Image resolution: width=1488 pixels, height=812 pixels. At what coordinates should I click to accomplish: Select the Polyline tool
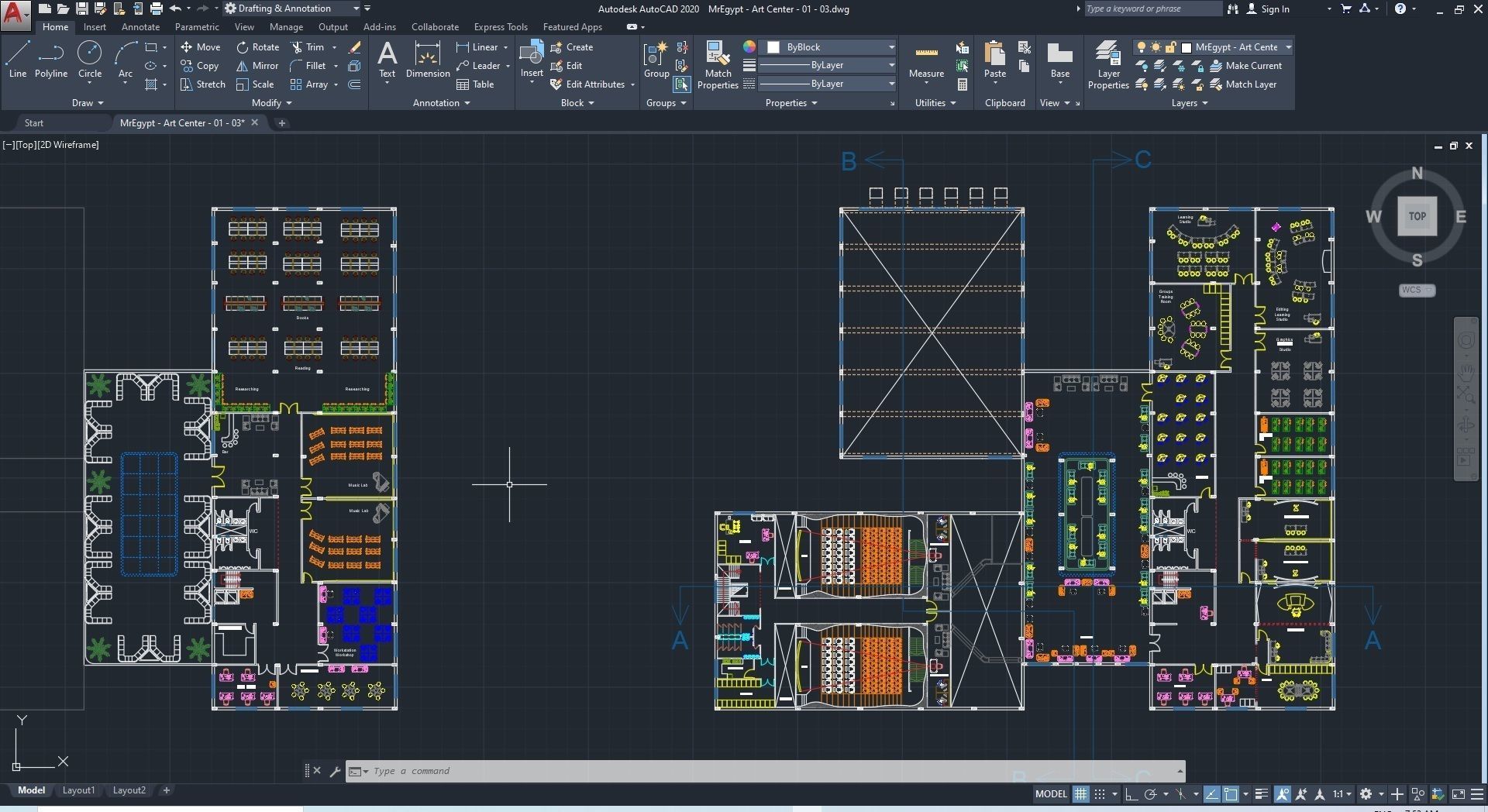point(51,60)
